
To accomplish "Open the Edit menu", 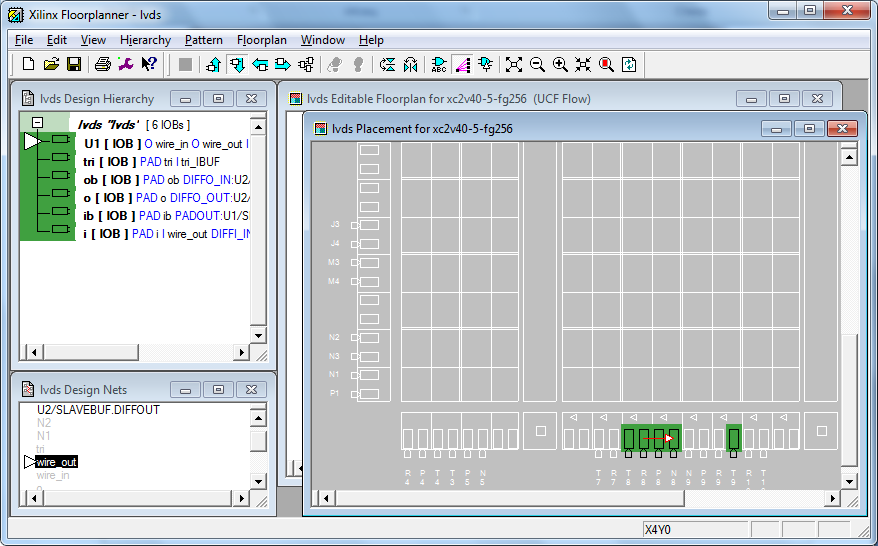I will pyautogui.click(x=57, y=40).
